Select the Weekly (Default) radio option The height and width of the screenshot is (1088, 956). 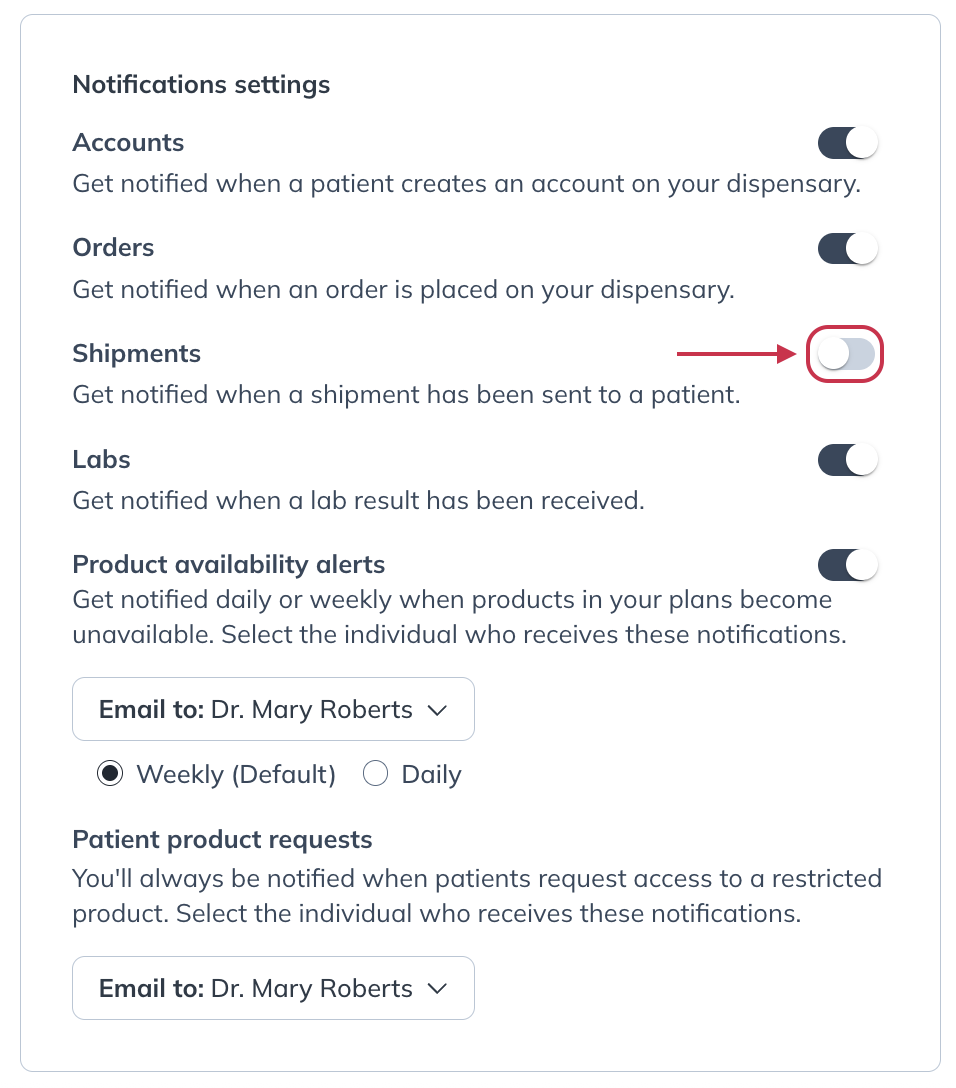tap(110, 773)
